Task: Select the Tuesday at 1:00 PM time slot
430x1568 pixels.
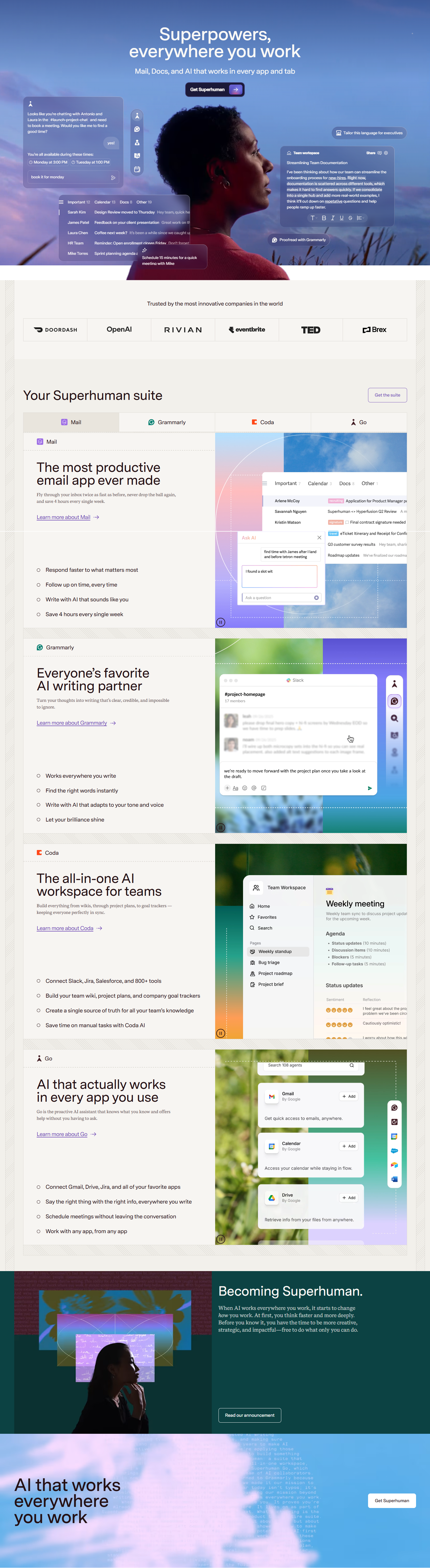Action: click(90, 162)
